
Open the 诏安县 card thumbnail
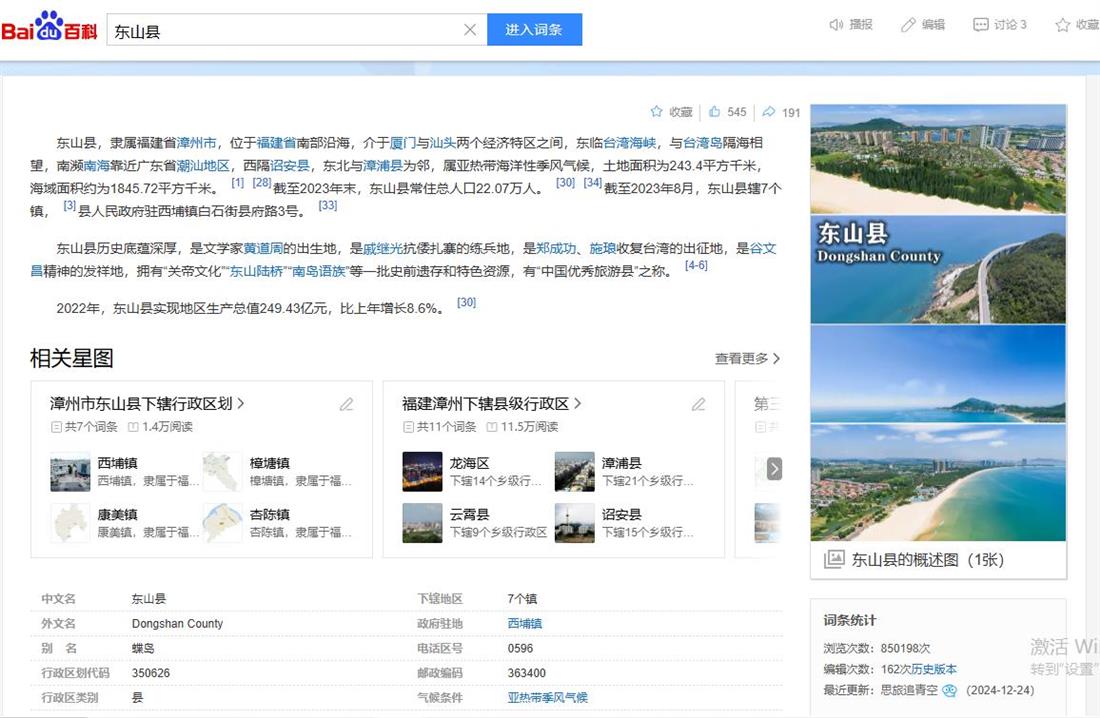(575, 523)
